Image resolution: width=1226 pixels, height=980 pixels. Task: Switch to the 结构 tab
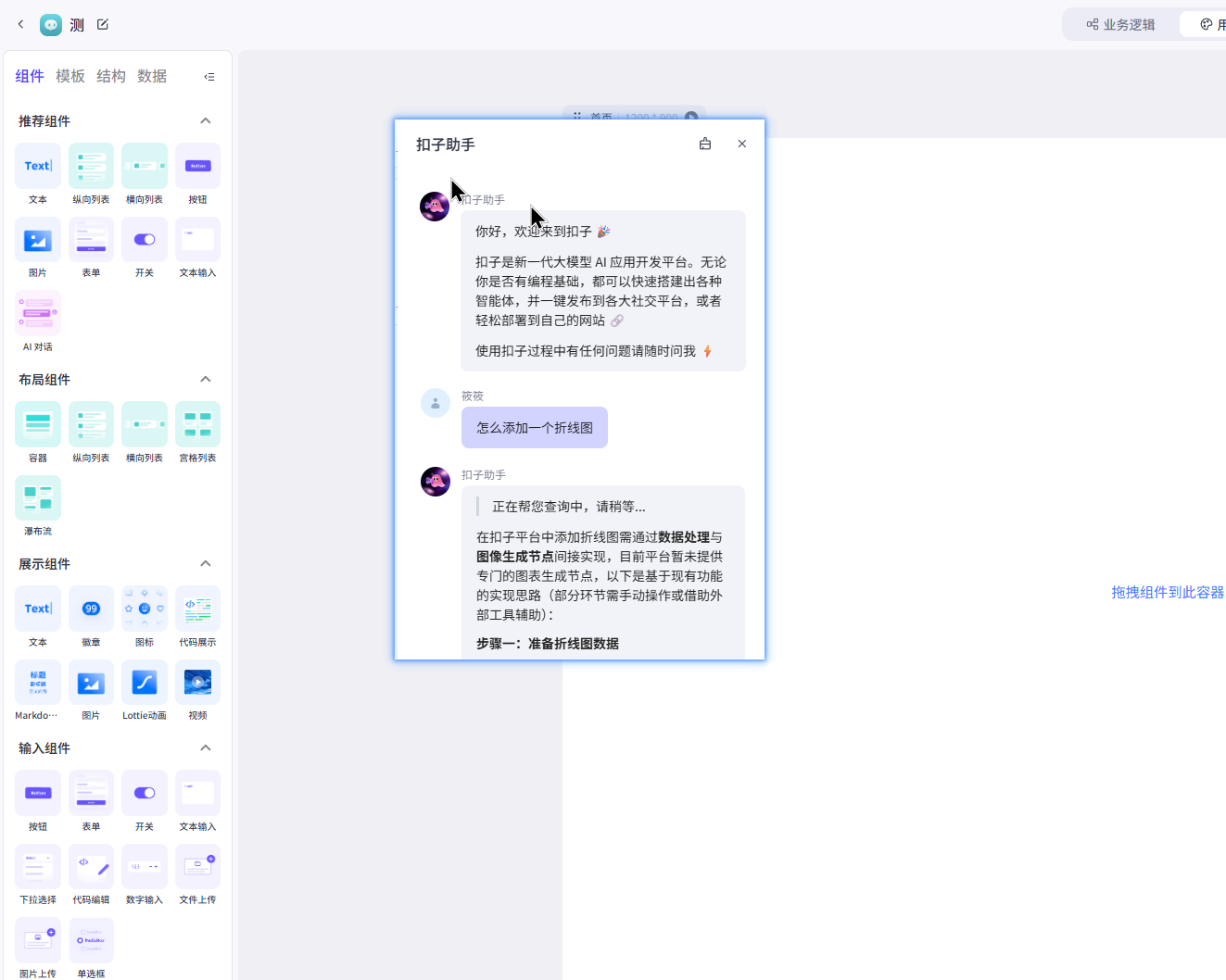(111, 76)
